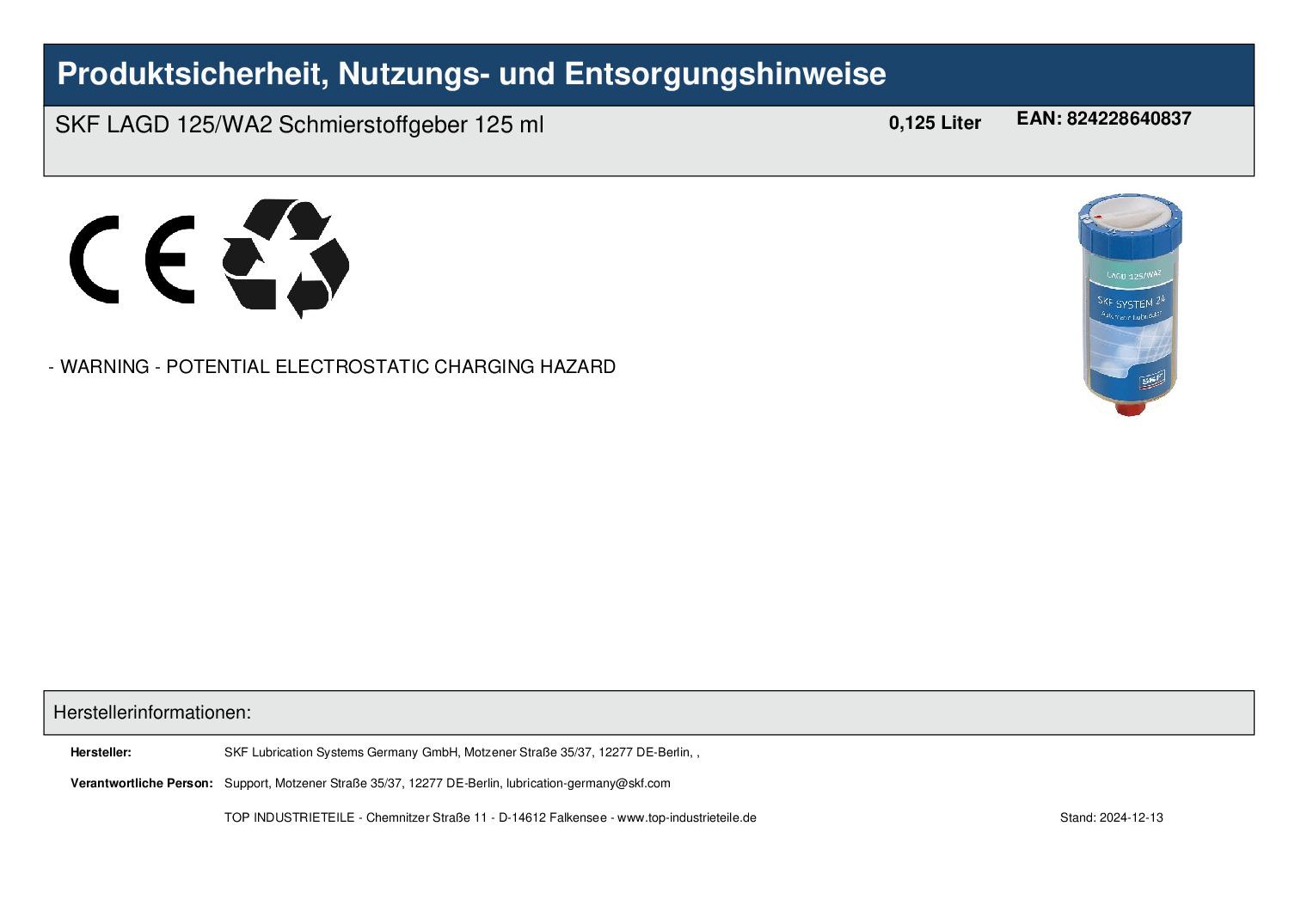Image resolution: width=1307 pixels, height=924 pixels.
Task: Click the Stand: 2024-12-13 date
Action: pyautogui.click(x=1111, y=817)
